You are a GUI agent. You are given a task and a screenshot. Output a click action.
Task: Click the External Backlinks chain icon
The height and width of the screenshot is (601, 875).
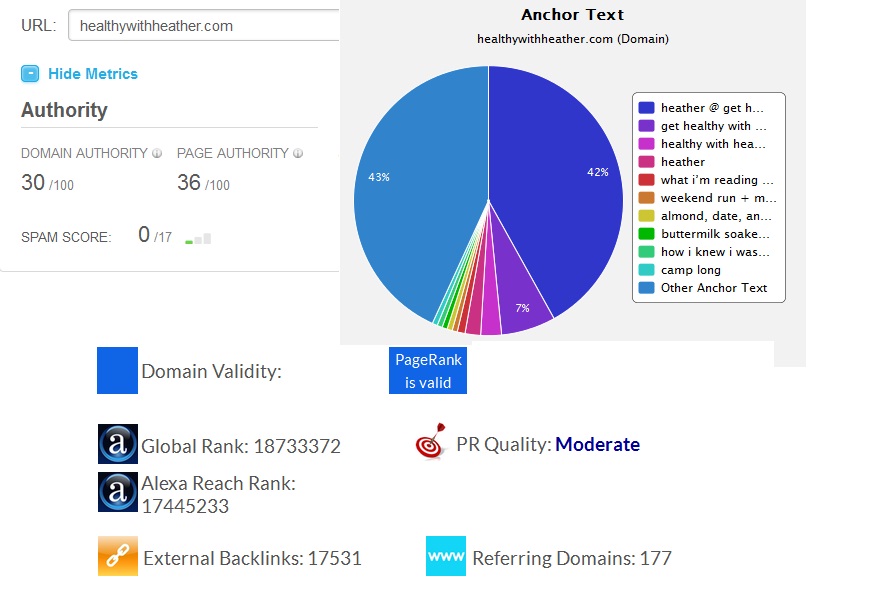pos(118,556)
